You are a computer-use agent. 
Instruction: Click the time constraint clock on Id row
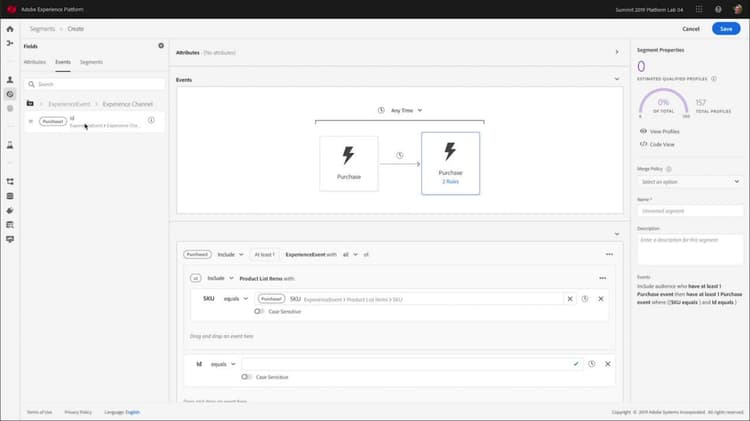[x=592, y=364]
